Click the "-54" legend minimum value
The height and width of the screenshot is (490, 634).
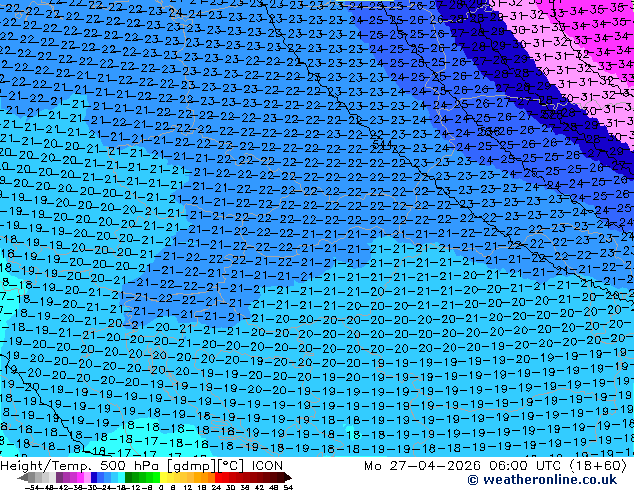[32, 487]
